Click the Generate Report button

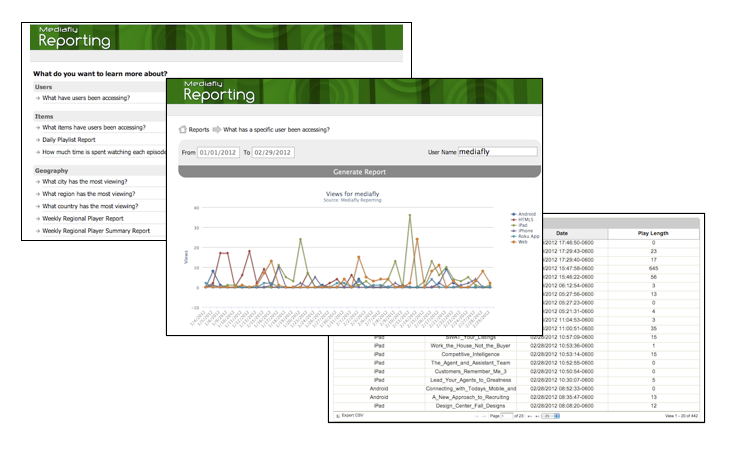pos(359,172)
